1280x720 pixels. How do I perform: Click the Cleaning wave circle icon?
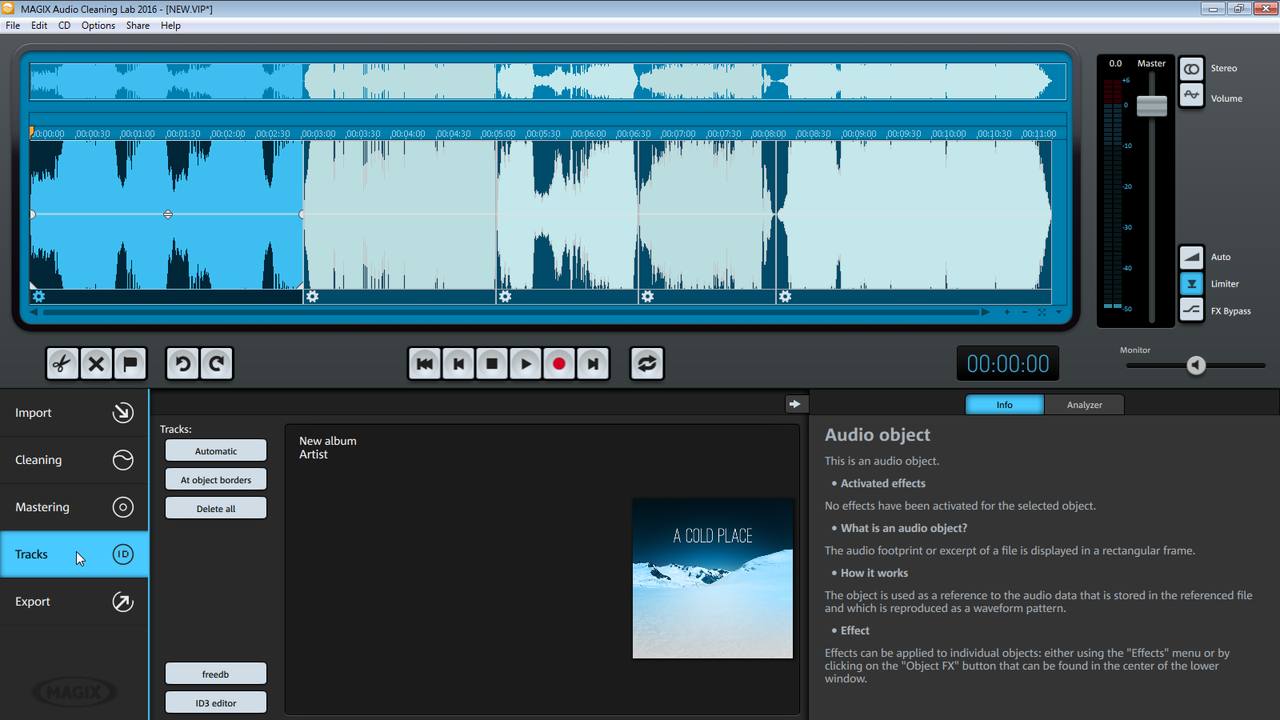click(x=123, y=460)
